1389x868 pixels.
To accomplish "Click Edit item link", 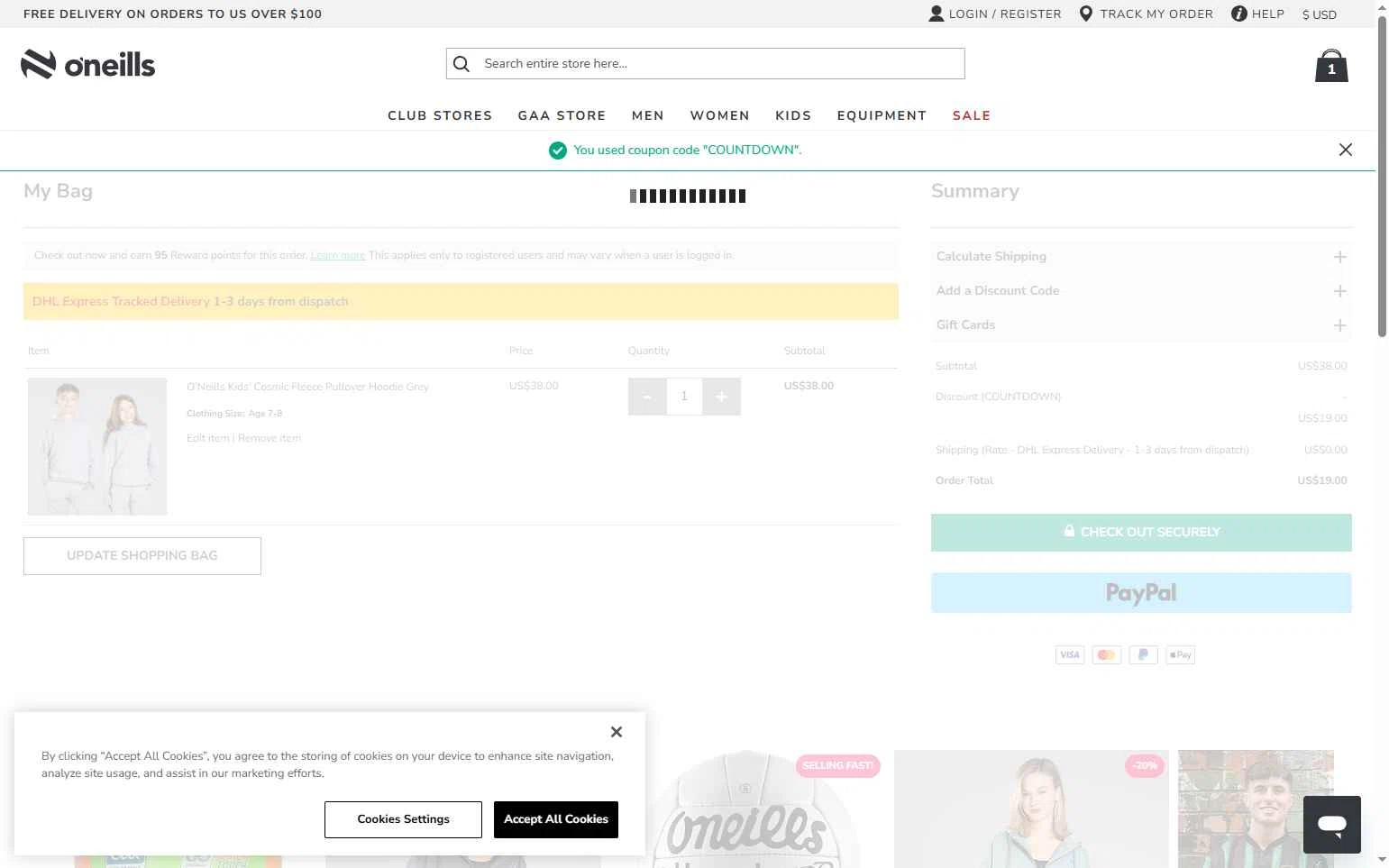I will [x=207, y=438].
